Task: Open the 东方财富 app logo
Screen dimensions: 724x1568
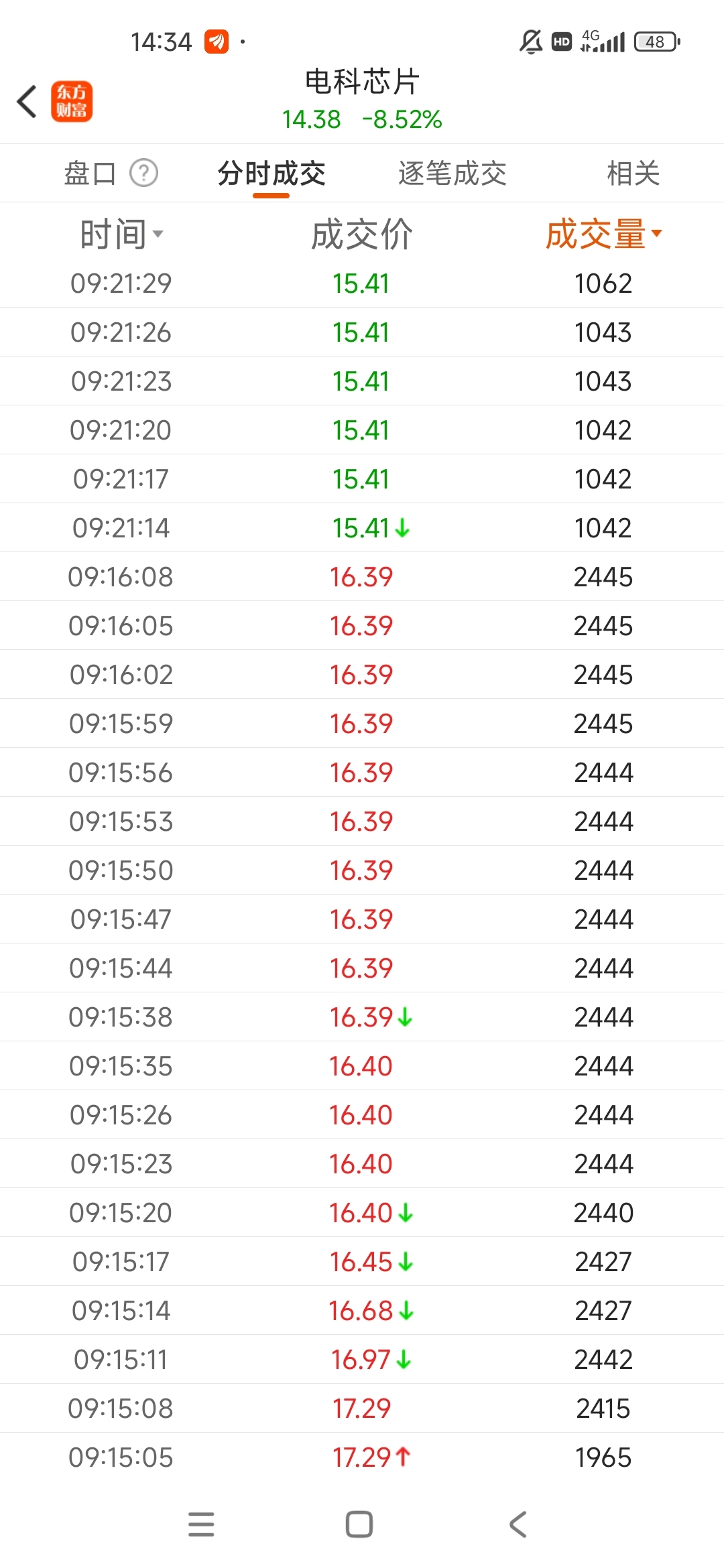Action: point(72,102)
